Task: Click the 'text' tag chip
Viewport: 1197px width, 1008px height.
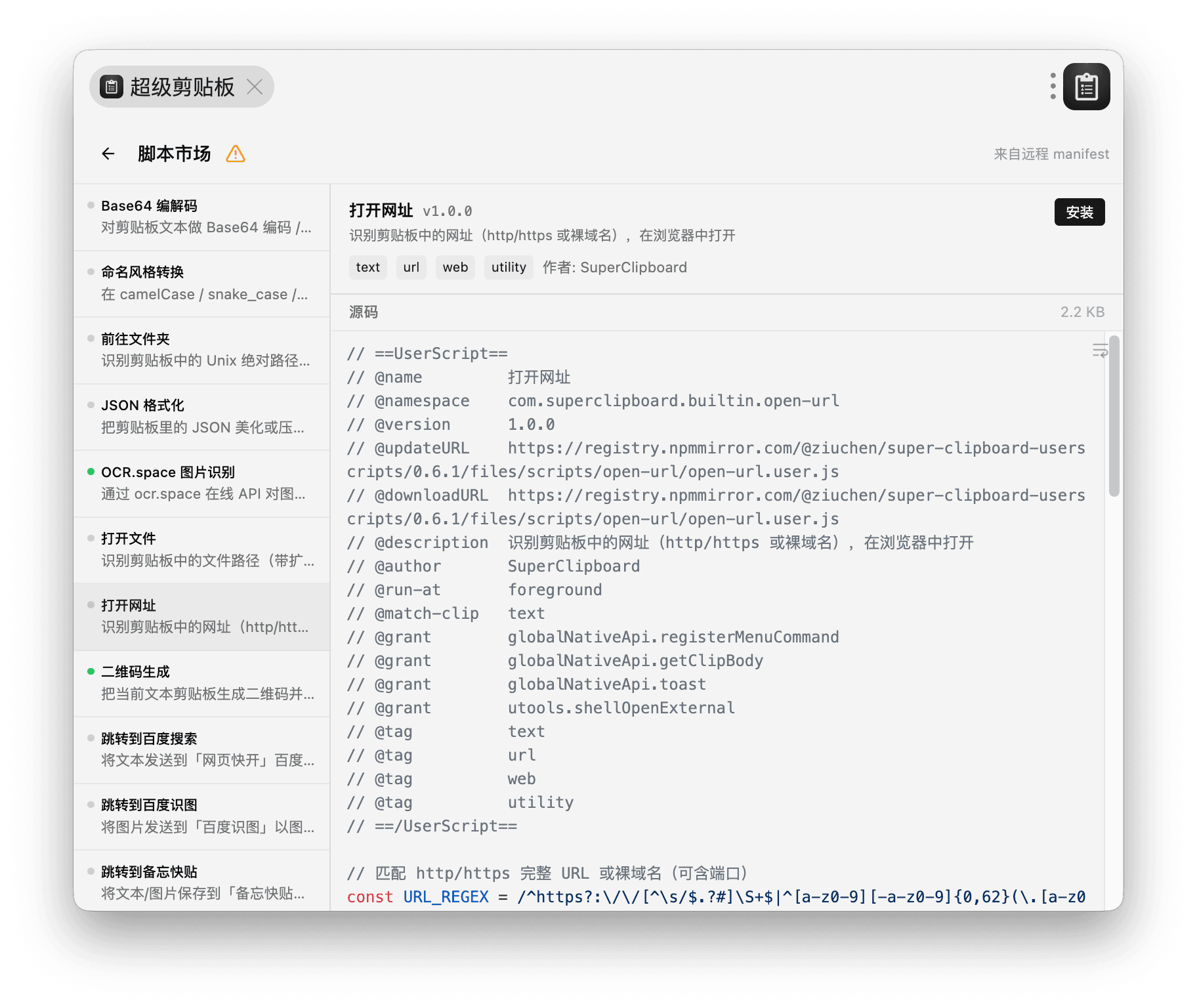Action: [368, 267]
